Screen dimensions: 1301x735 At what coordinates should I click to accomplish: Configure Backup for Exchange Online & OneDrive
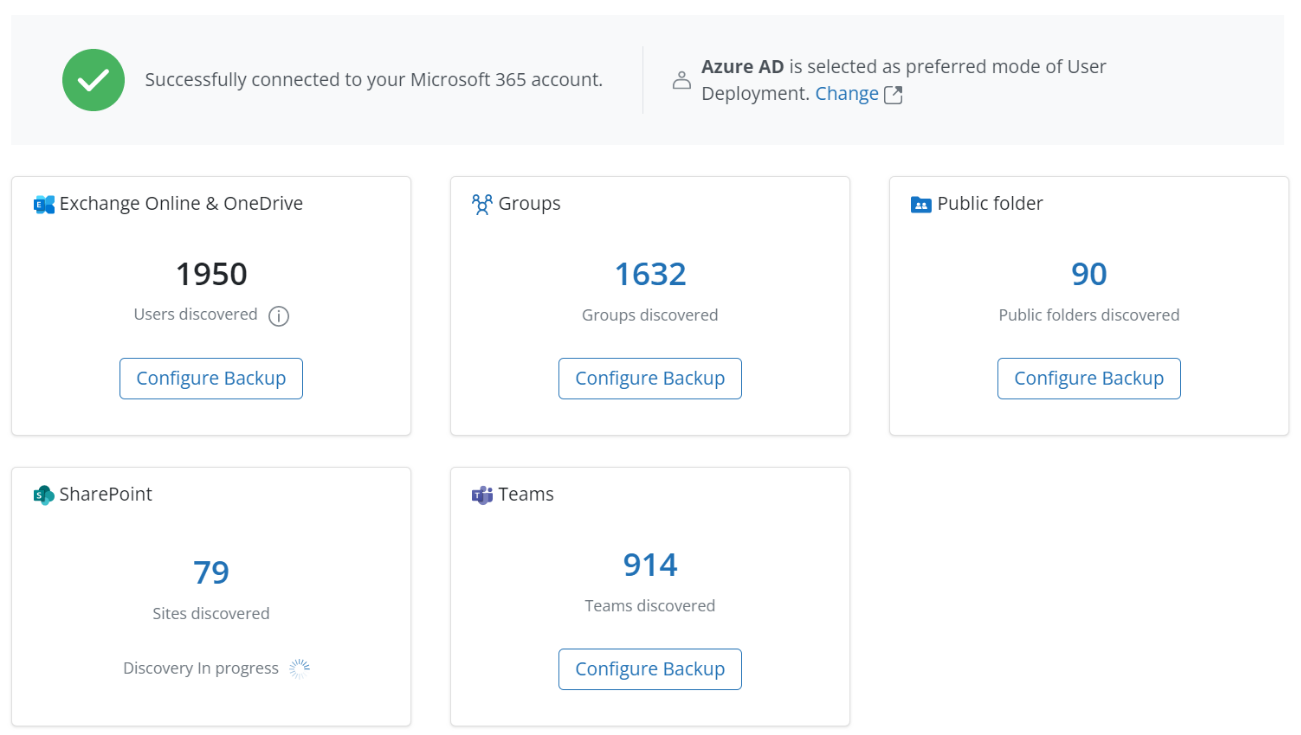tap(211, 379)
